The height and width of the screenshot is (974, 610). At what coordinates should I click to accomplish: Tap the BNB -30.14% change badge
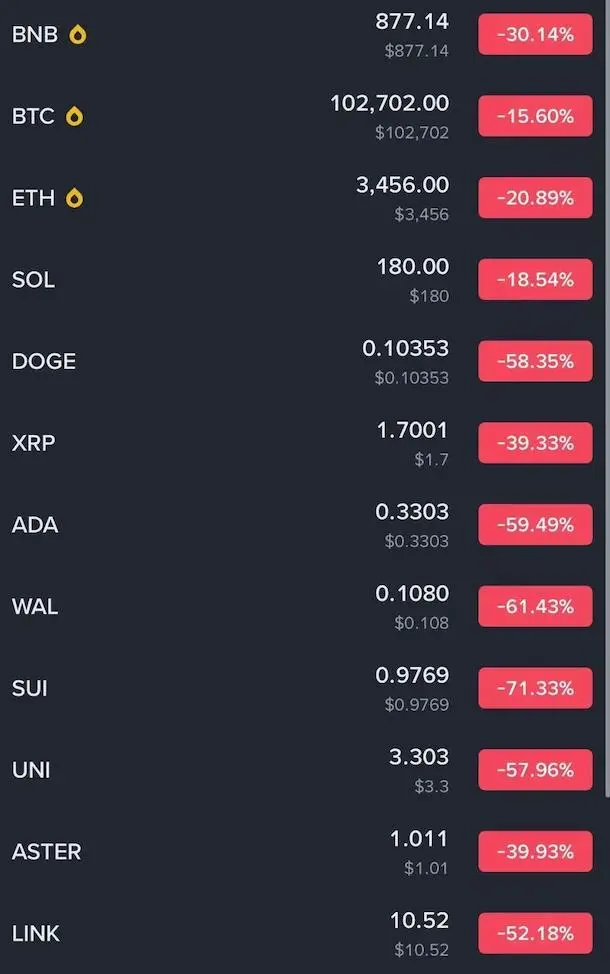(535, 35)
